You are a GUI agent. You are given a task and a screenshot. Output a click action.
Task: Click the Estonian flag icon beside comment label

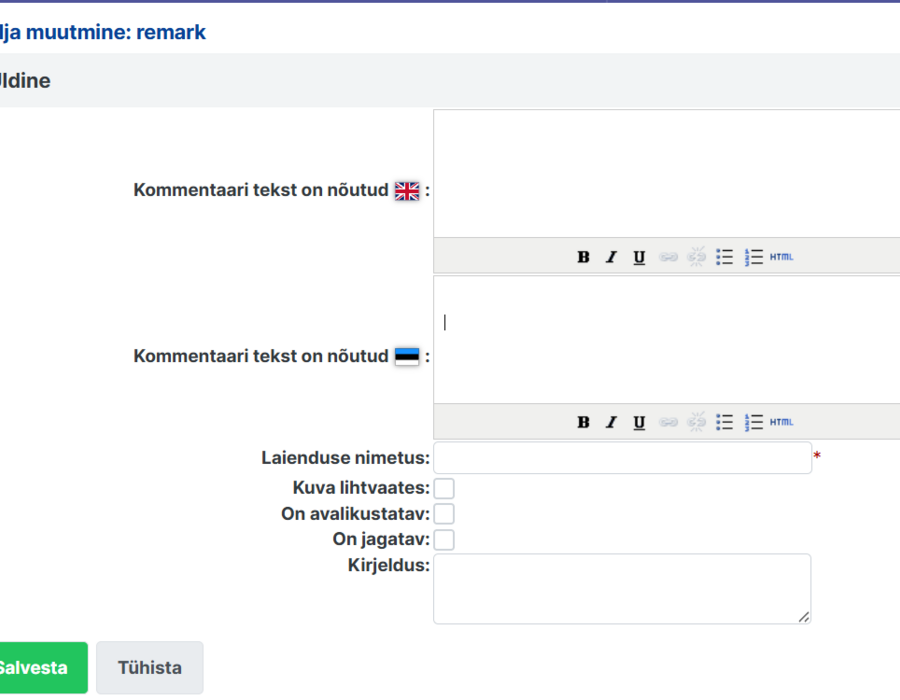407,356
